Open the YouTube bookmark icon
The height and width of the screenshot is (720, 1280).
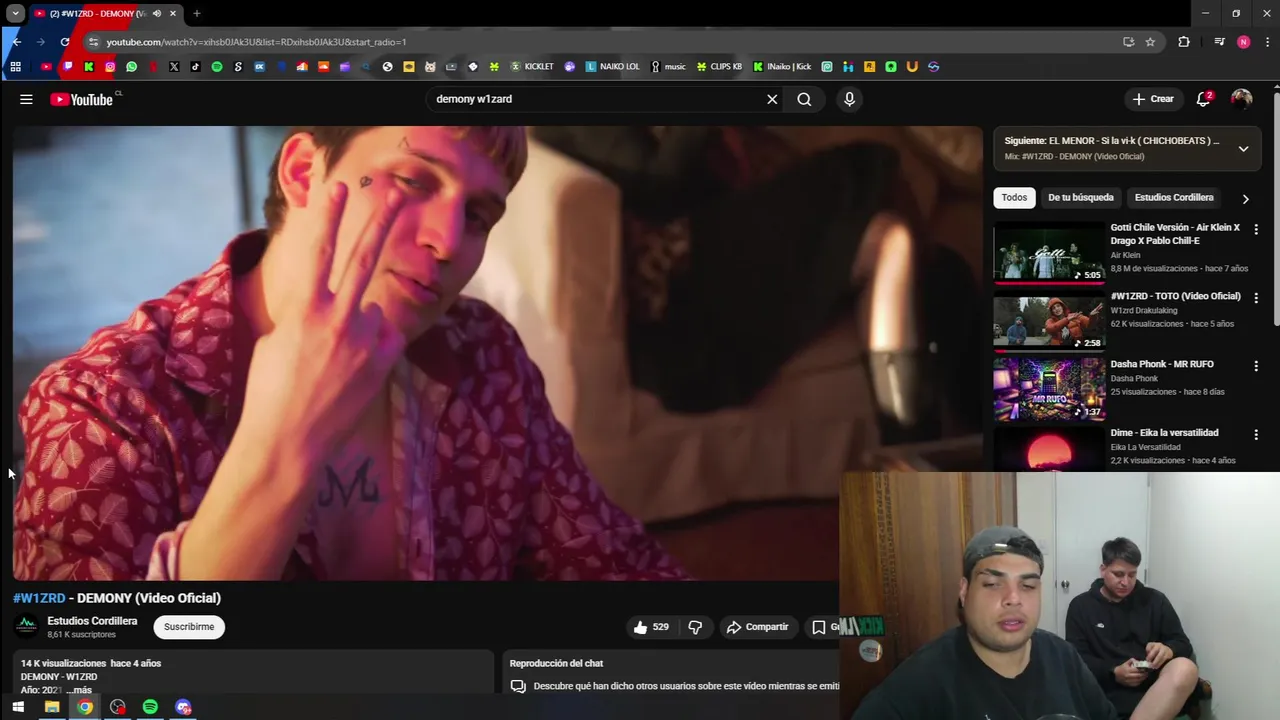pos(46,67)
